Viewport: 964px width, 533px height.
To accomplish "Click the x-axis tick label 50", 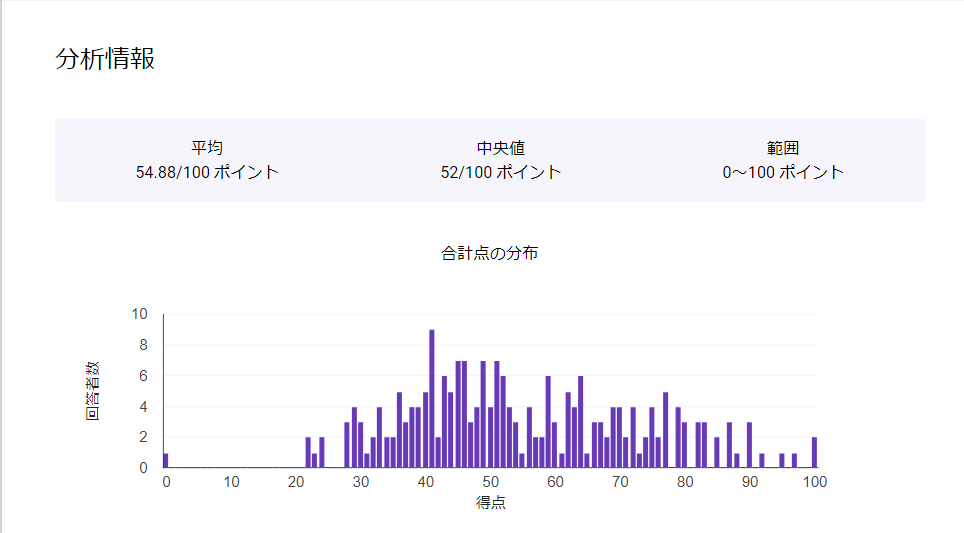I will pyautogui.click(x=490, y=482).
